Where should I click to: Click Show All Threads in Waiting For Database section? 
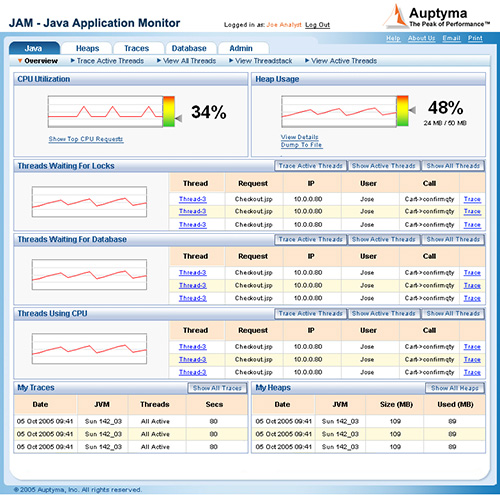[453, 239]
